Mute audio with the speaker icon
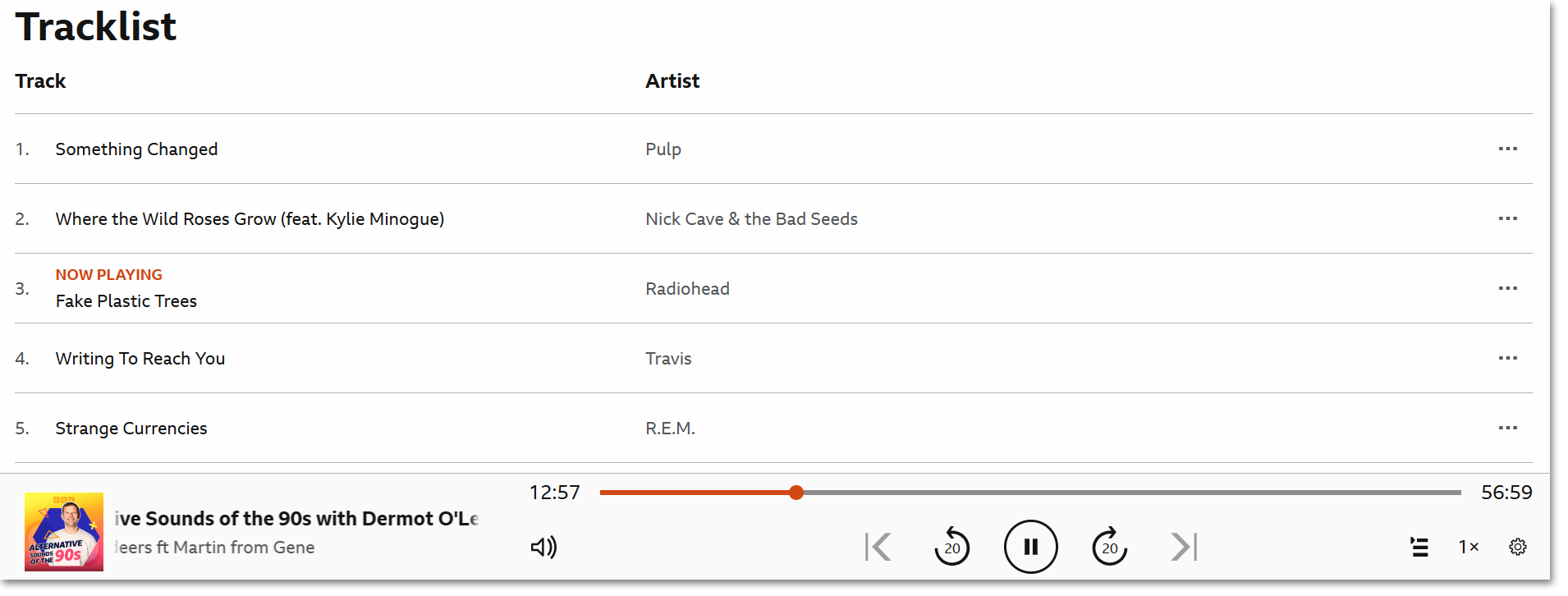 tap(543, 547)
